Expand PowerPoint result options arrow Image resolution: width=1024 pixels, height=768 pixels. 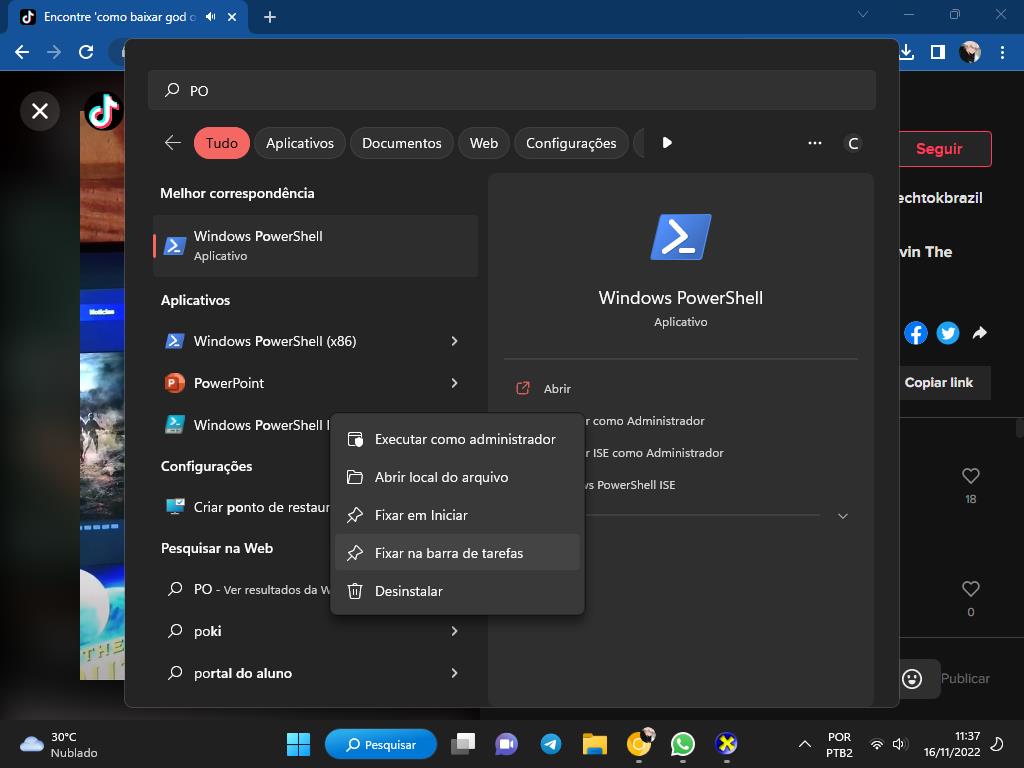click(454, 383)
